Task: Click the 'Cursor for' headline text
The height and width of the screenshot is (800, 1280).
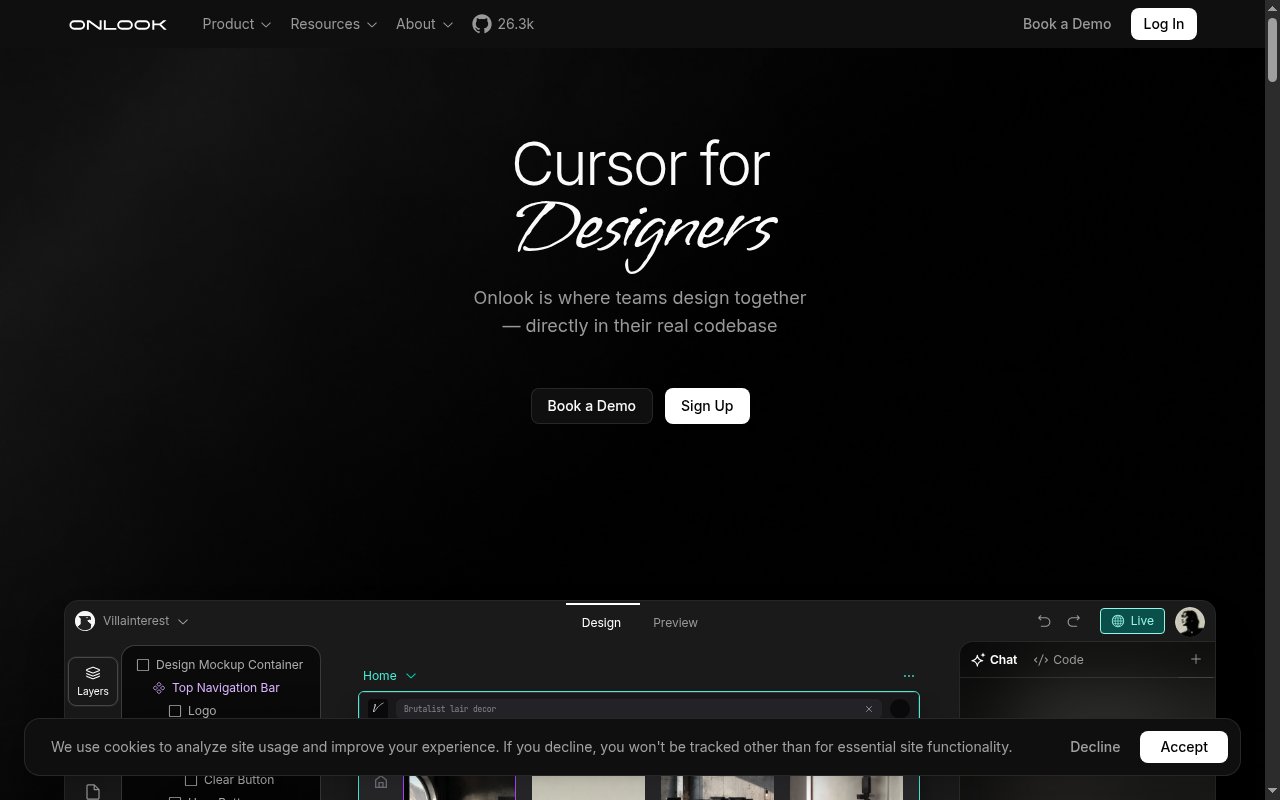Action: click(641, 163)
